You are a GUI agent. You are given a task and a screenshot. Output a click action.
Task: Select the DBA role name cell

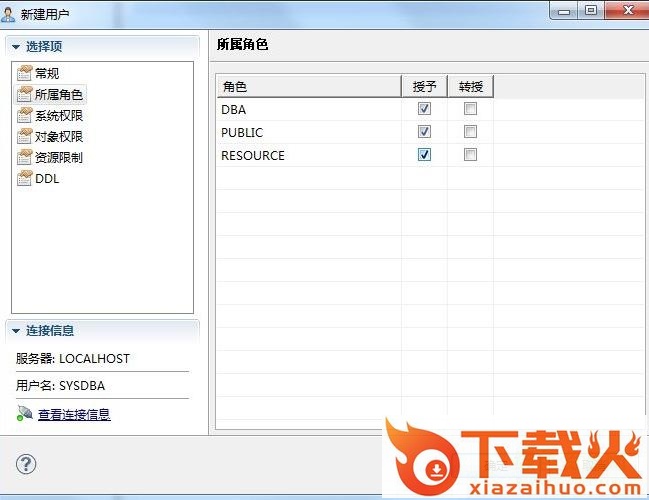[309, 110]
